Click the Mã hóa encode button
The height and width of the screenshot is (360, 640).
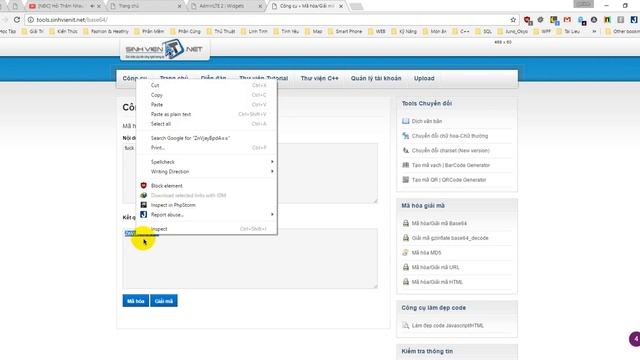[x=136, y=301]
